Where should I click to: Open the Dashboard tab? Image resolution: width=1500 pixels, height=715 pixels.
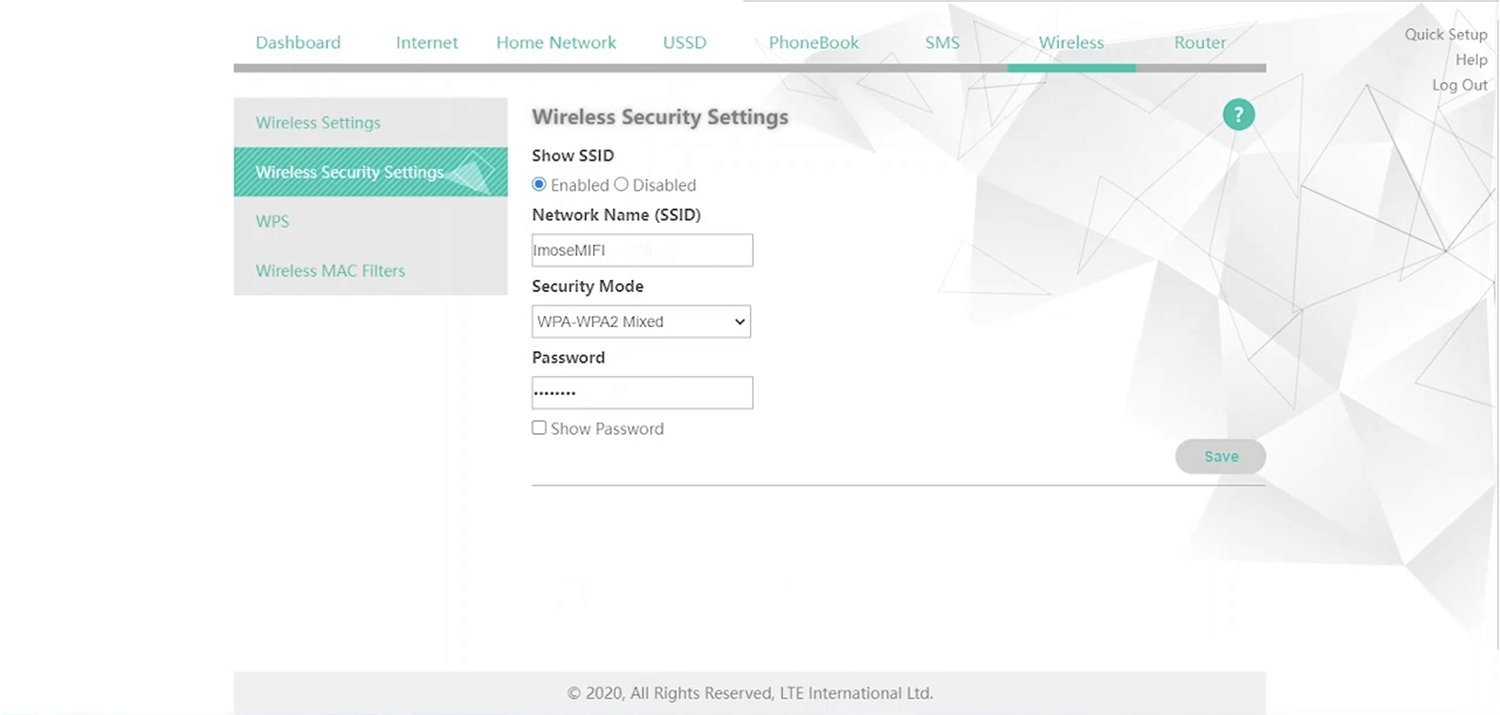(x=298, y=43)
